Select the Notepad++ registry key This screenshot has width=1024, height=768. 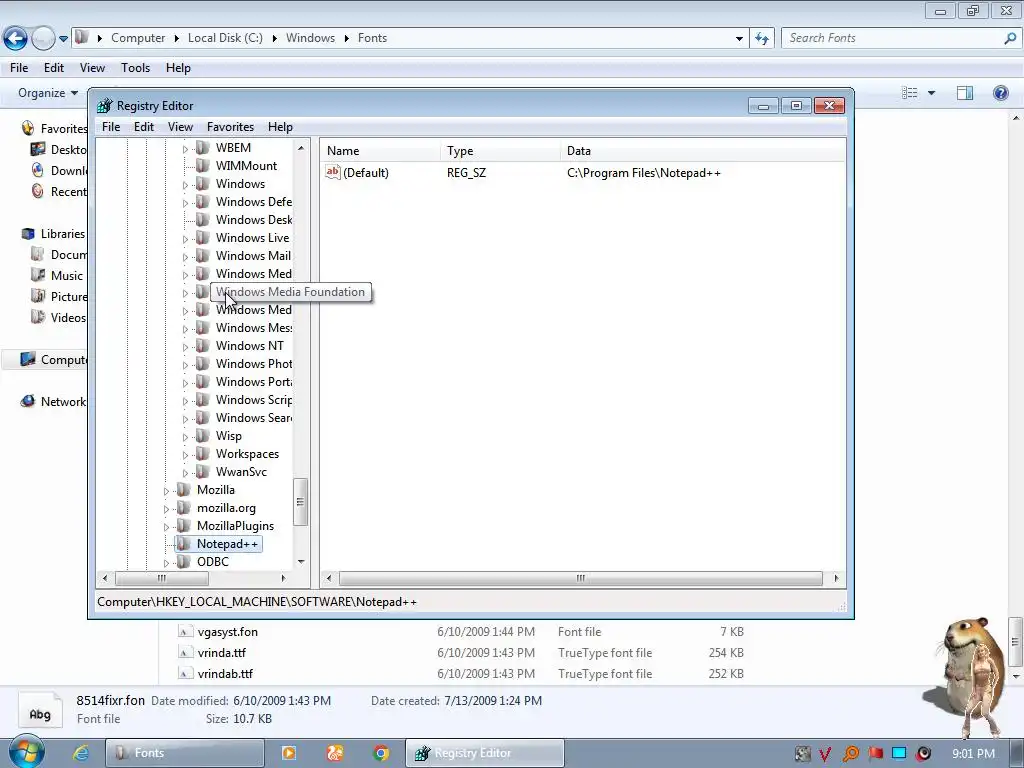pyautogui.click(x=227, y=544)
